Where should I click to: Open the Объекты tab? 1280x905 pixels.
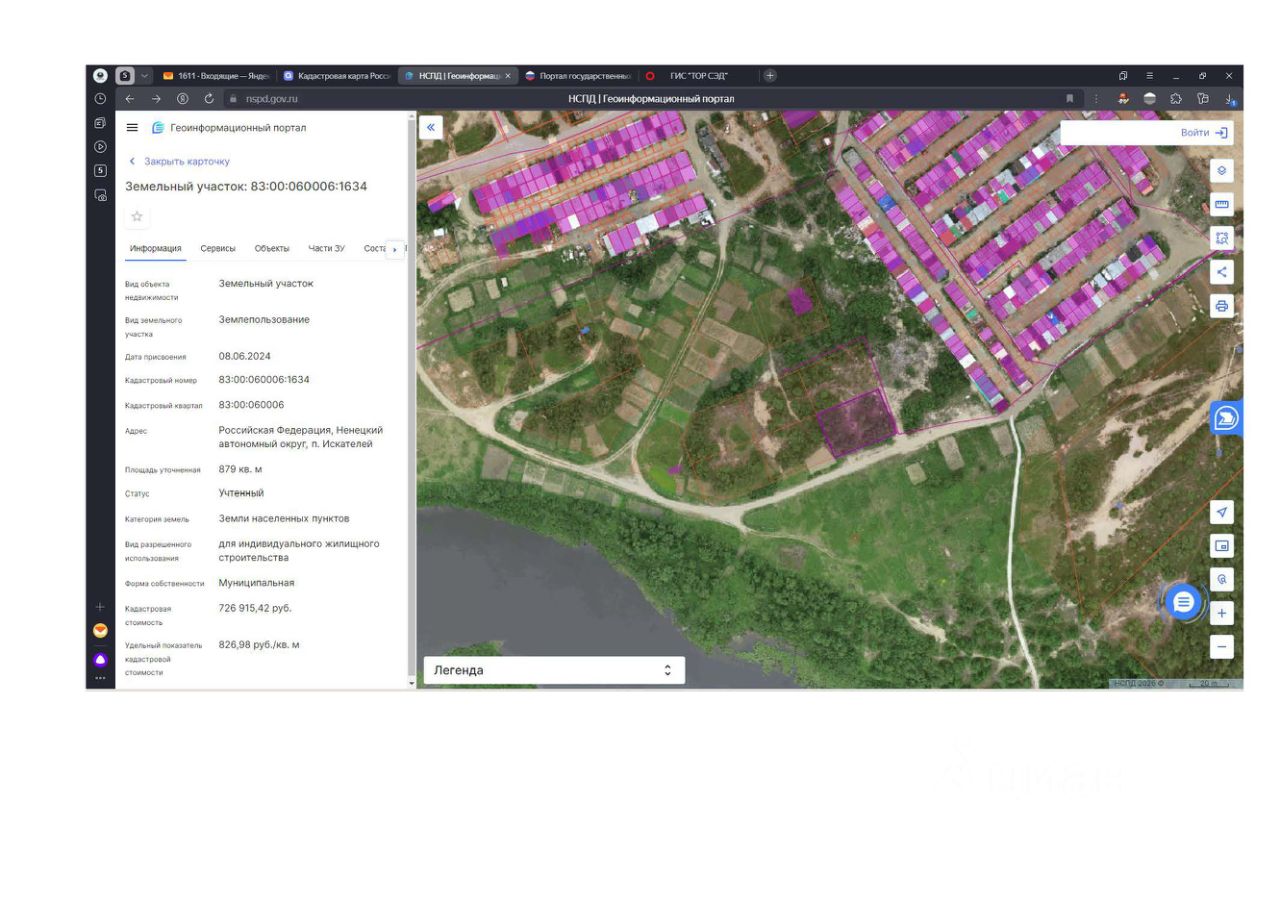tap(272, 249)
